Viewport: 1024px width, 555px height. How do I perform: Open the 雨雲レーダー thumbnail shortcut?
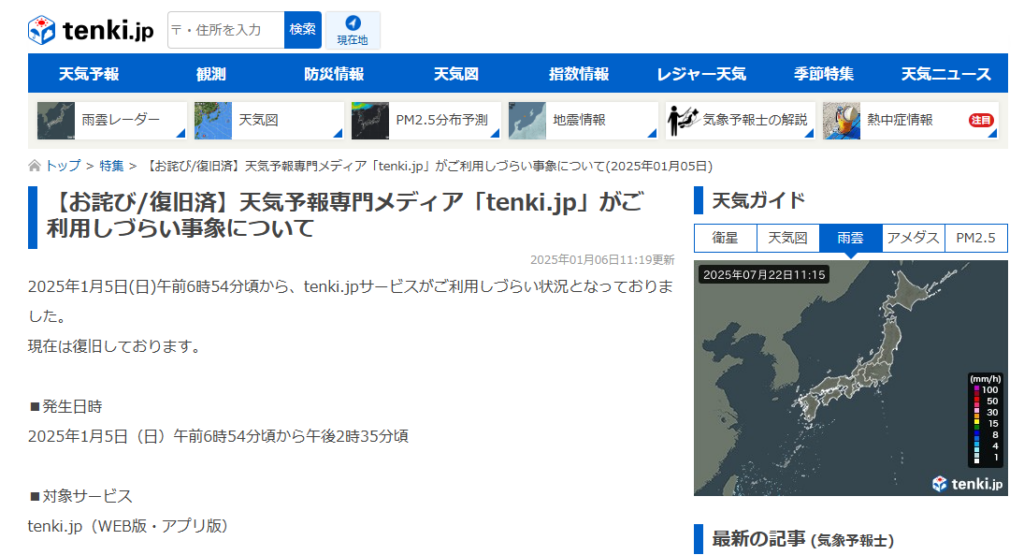pos(112,120)
